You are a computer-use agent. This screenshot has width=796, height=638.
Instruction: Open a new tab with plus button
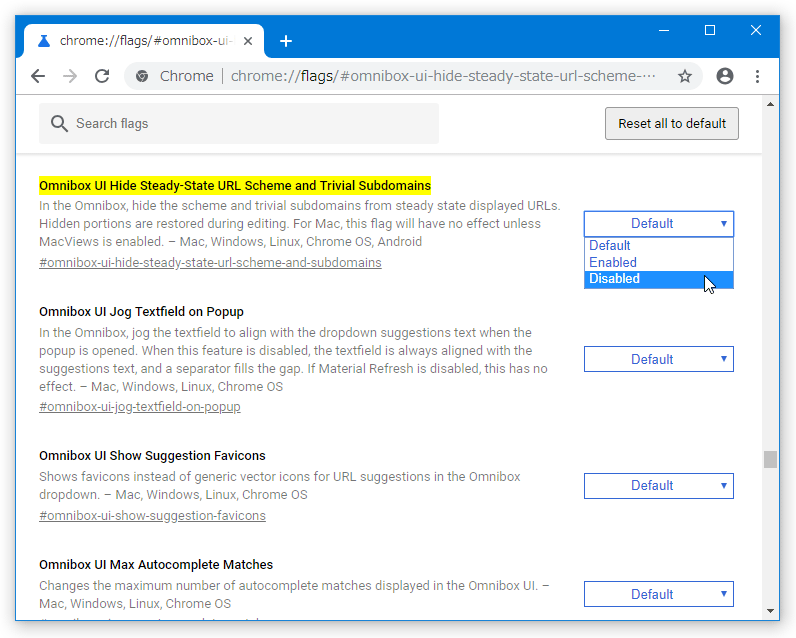pyautogui.click(x=286, y=41)
